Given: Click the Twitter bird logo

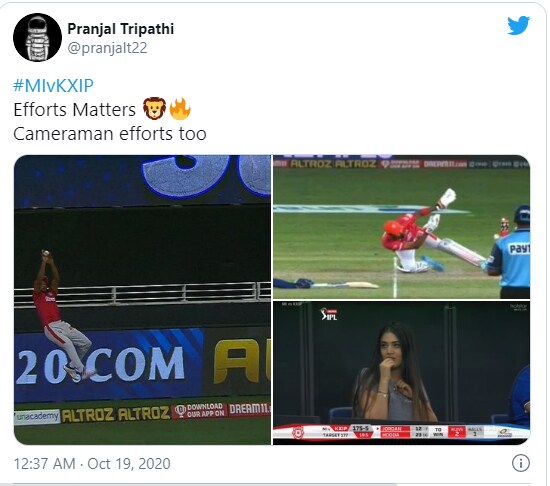Looking at the screenshot, I should click(x=518, y=26).
